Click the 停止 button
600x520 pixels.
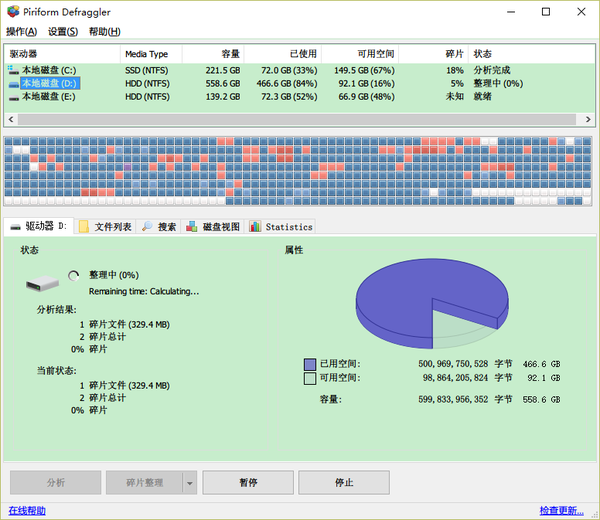coord(344,483)
